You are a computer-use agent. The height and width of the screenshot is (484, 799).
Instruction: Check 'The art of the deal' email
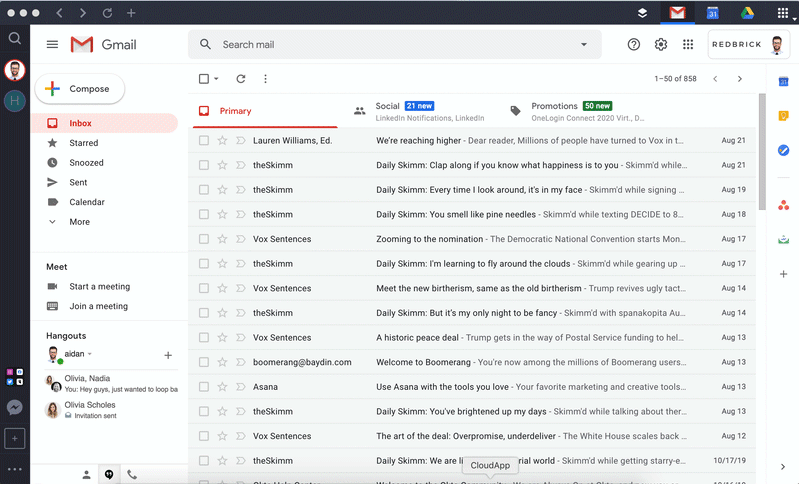(x=204, y=436)
